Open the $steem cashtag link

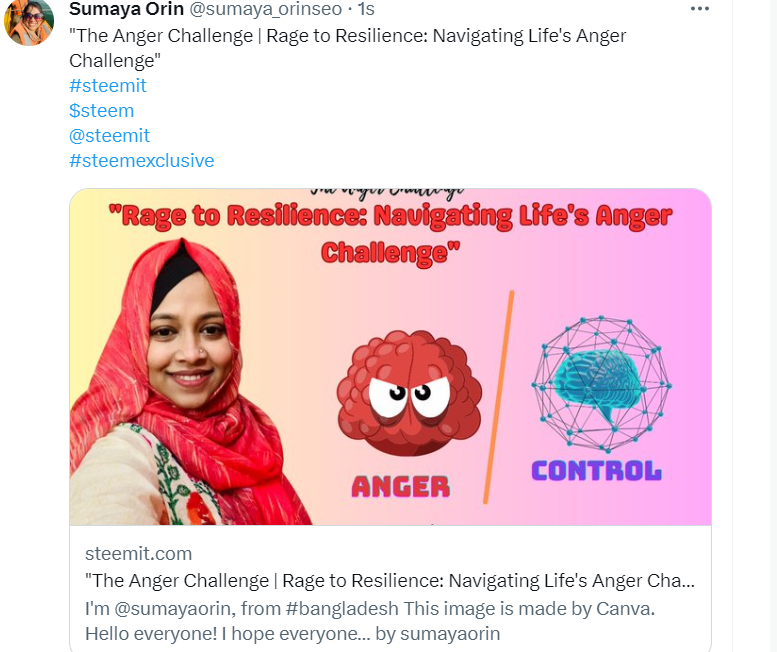tap(102, 110)
